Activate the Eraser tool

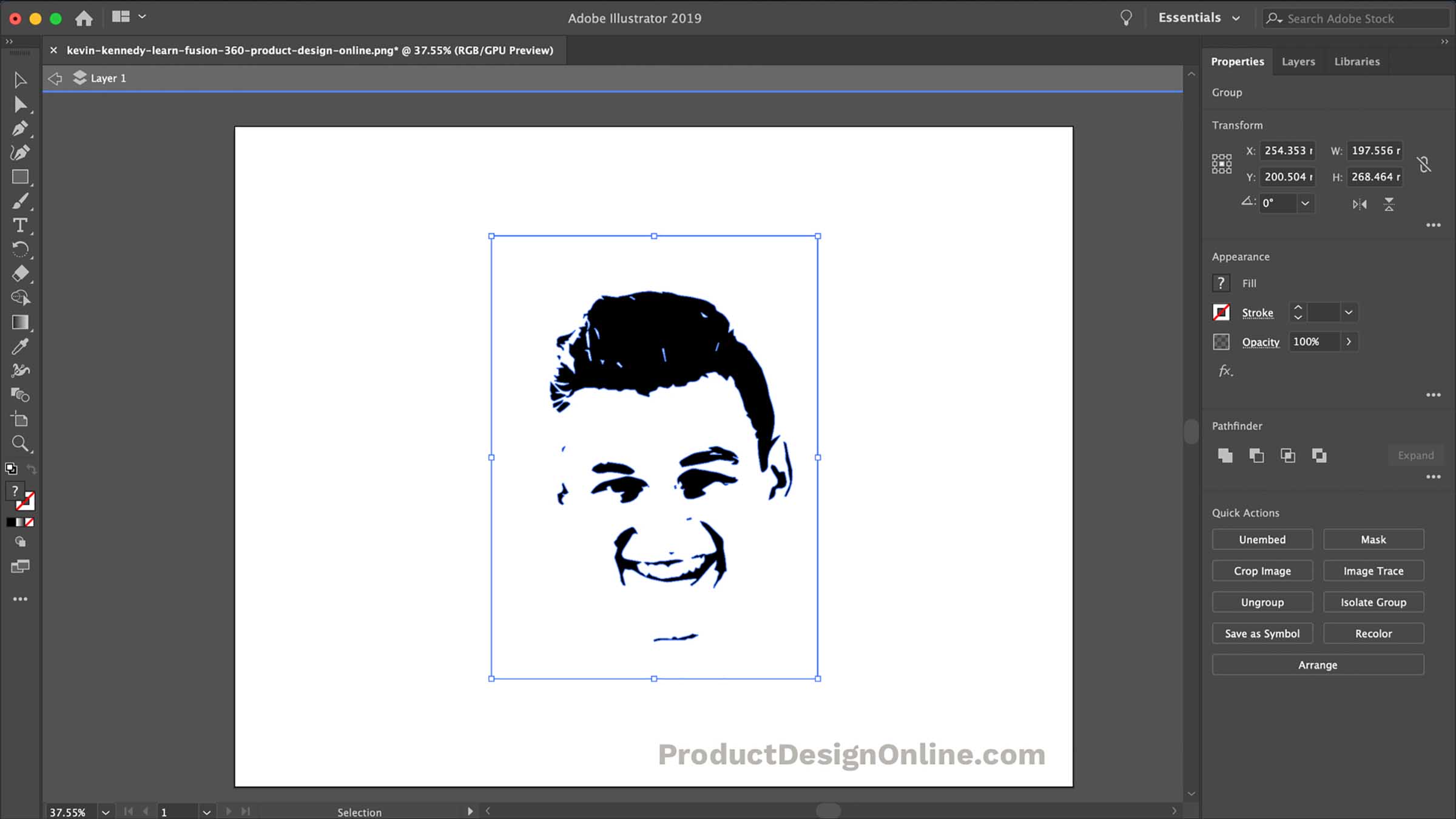(20, 274)
